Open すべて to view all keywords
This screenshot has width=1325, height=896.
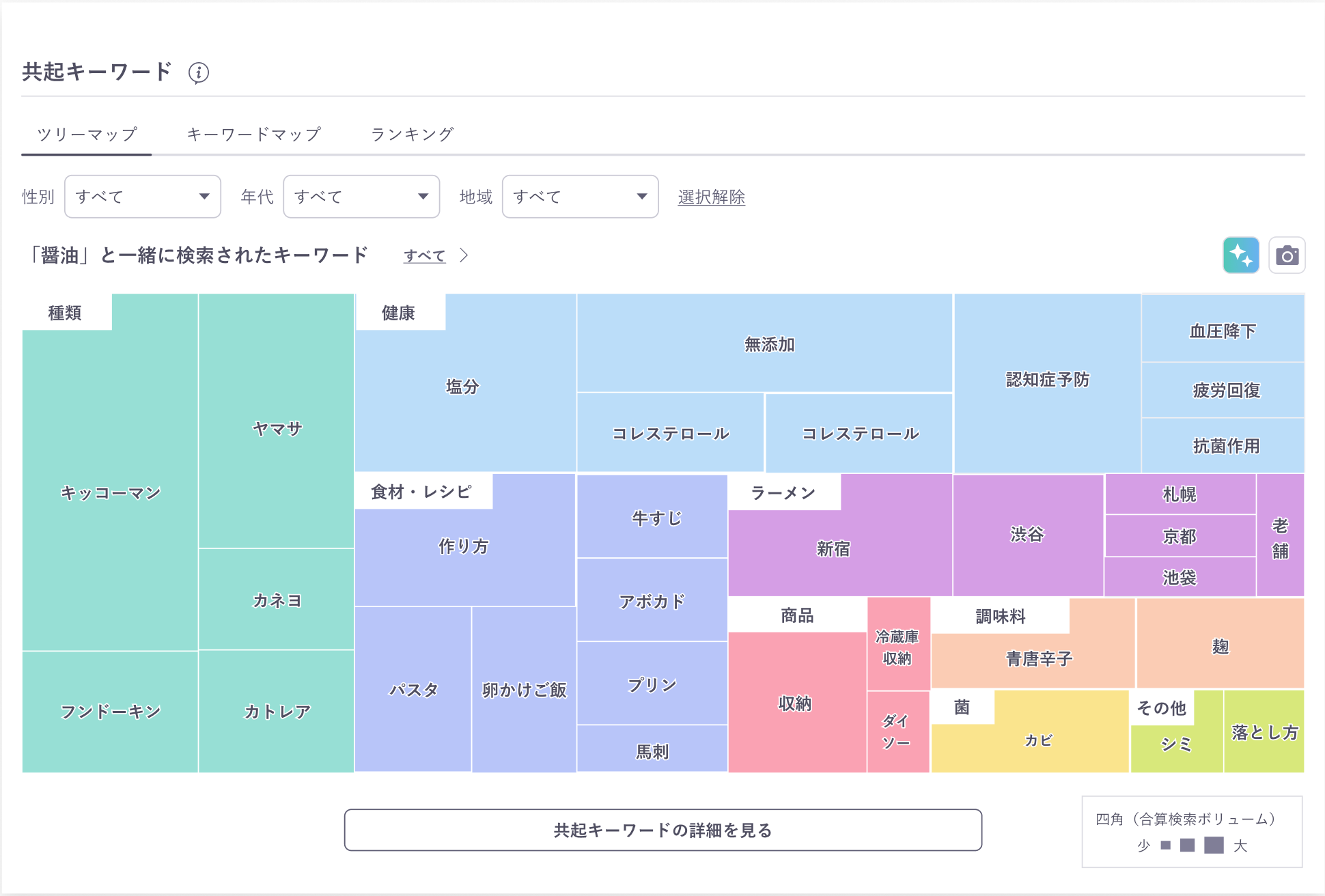point(423,255)
